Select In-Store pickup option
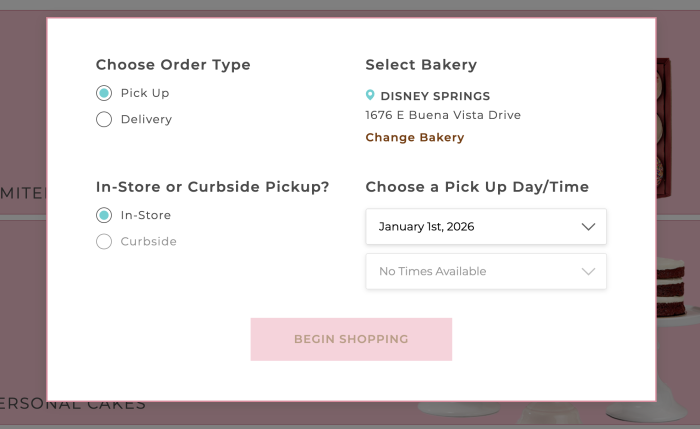 point(104,215)
